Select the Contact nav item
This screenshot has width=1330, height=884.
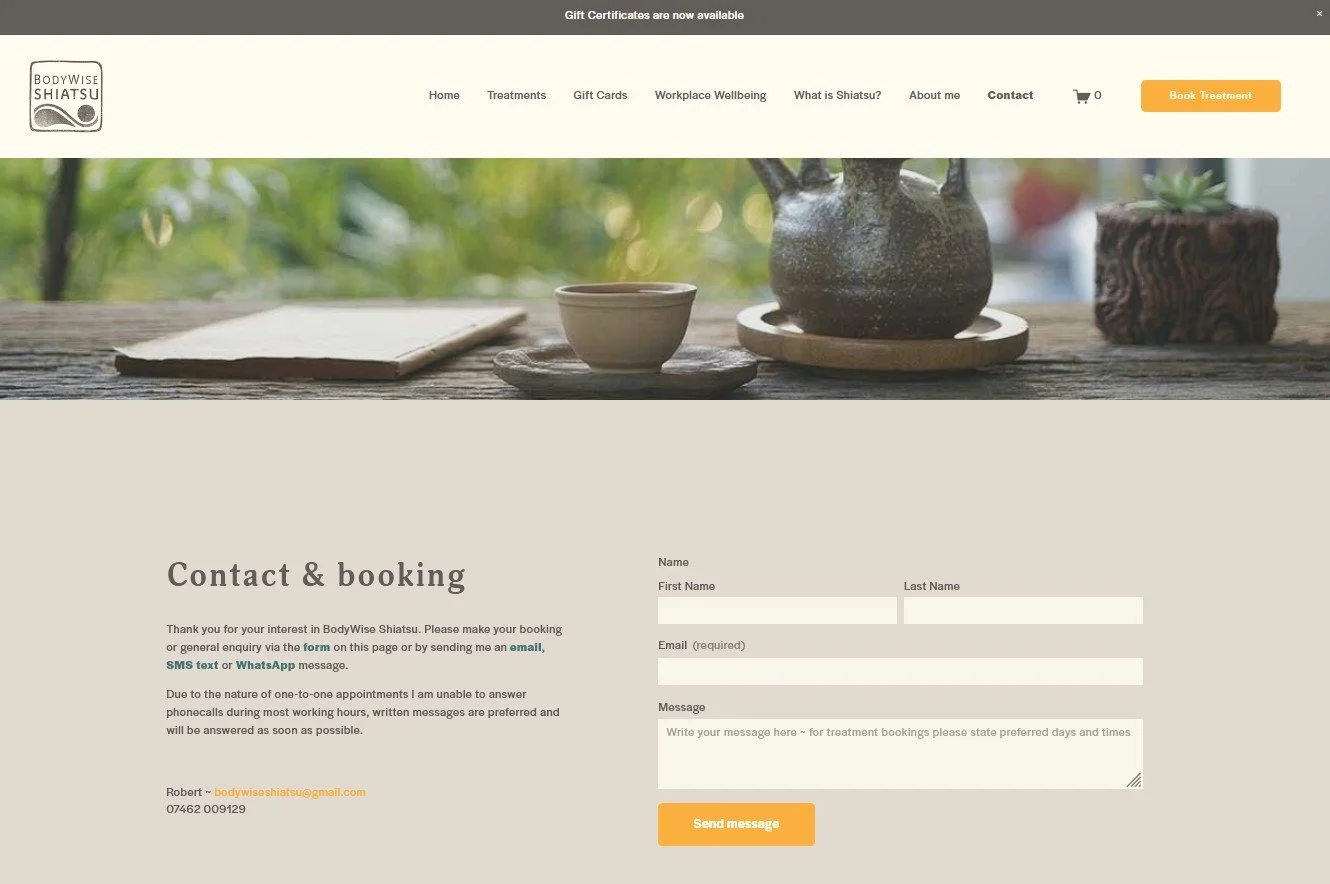[x=1010, y=96]
